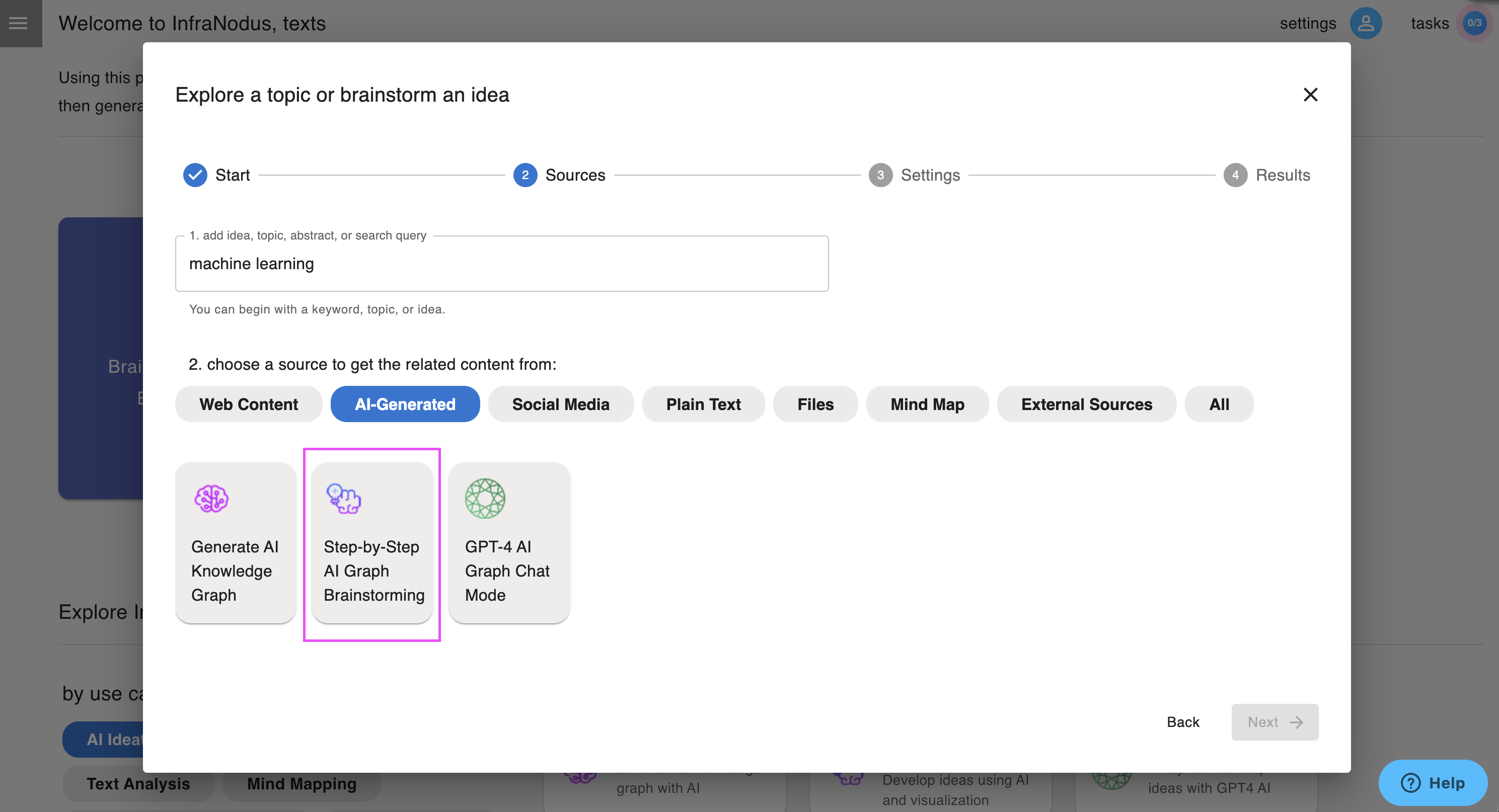Click 'Develop ideas using AI' card text

(955, 789)
